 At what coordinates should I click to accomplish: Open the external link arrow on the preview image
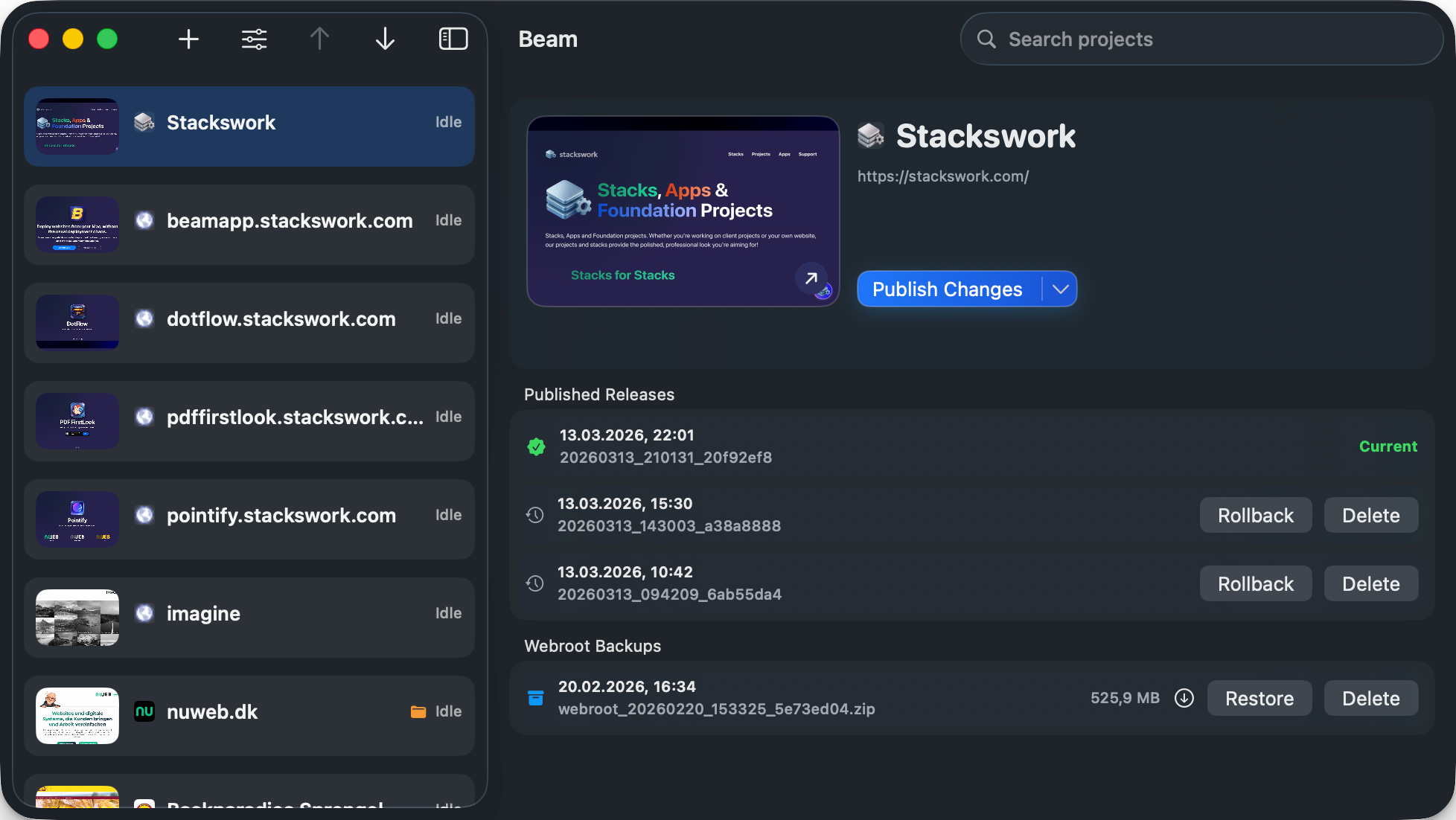coord(811,278)
